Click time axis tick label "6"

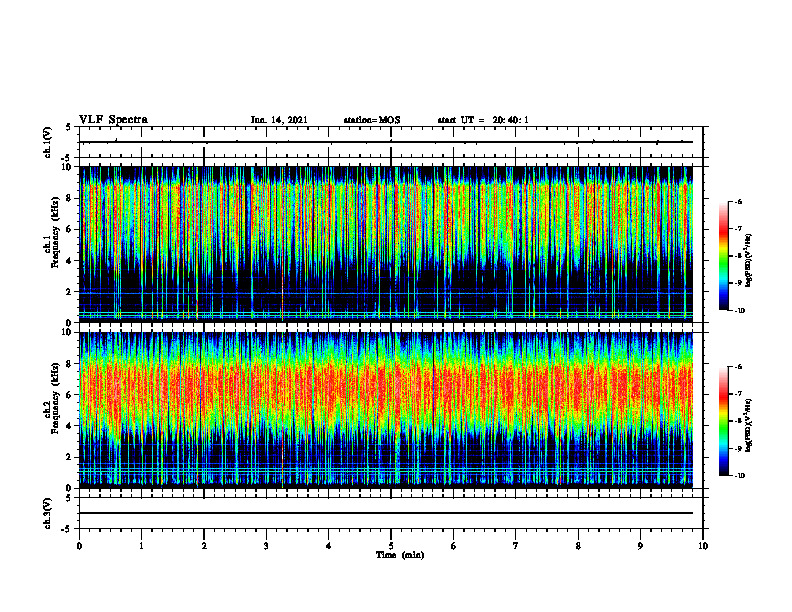coord(454,546)
